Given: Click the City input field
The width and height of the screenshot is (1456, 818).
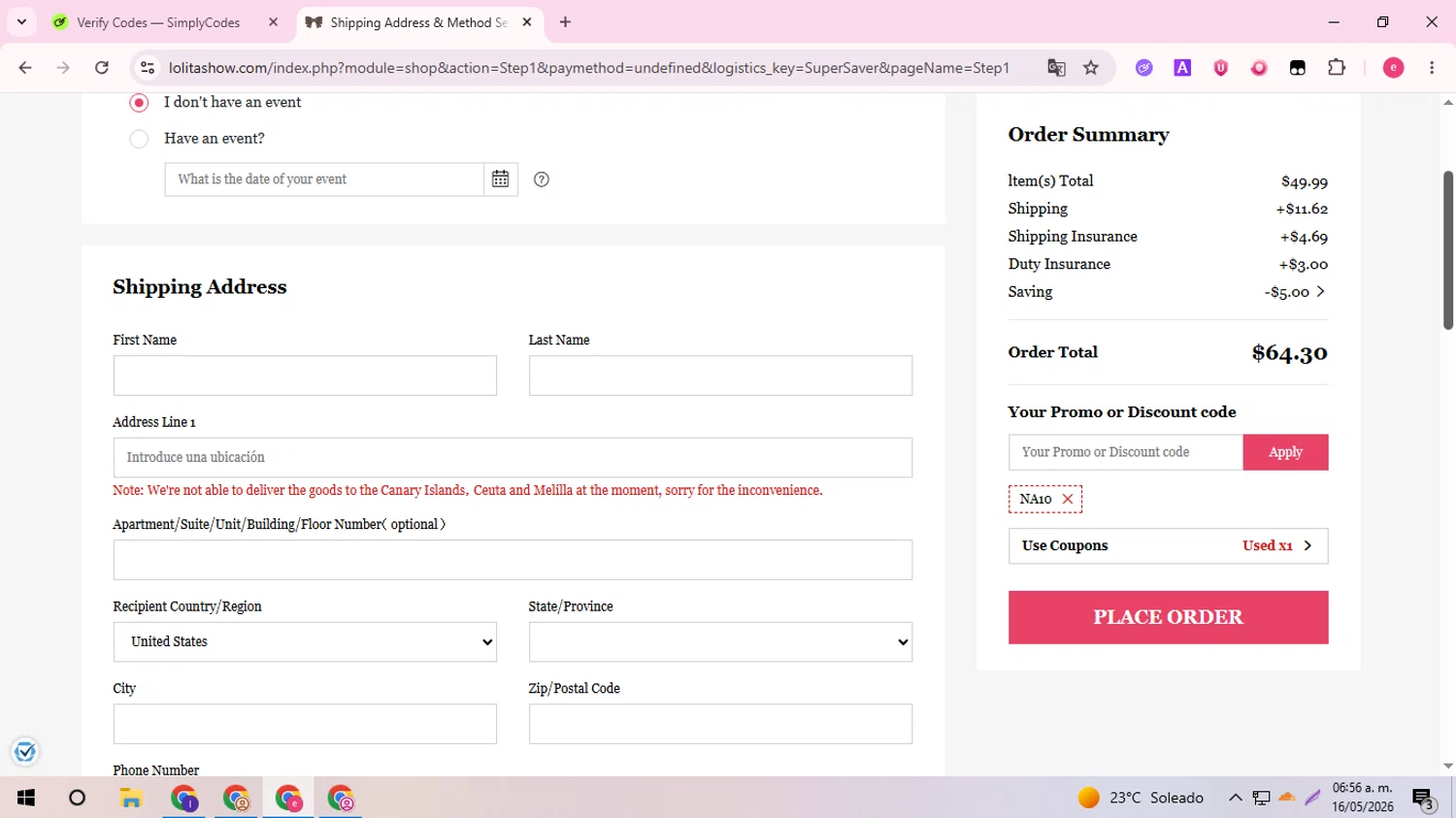Looking at the screenshot, I should [x=305, y=724].
